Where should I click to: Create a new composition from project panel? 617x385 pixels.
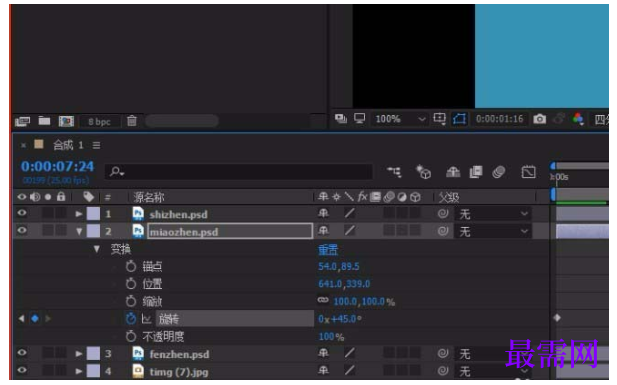(x=66, y=121)
